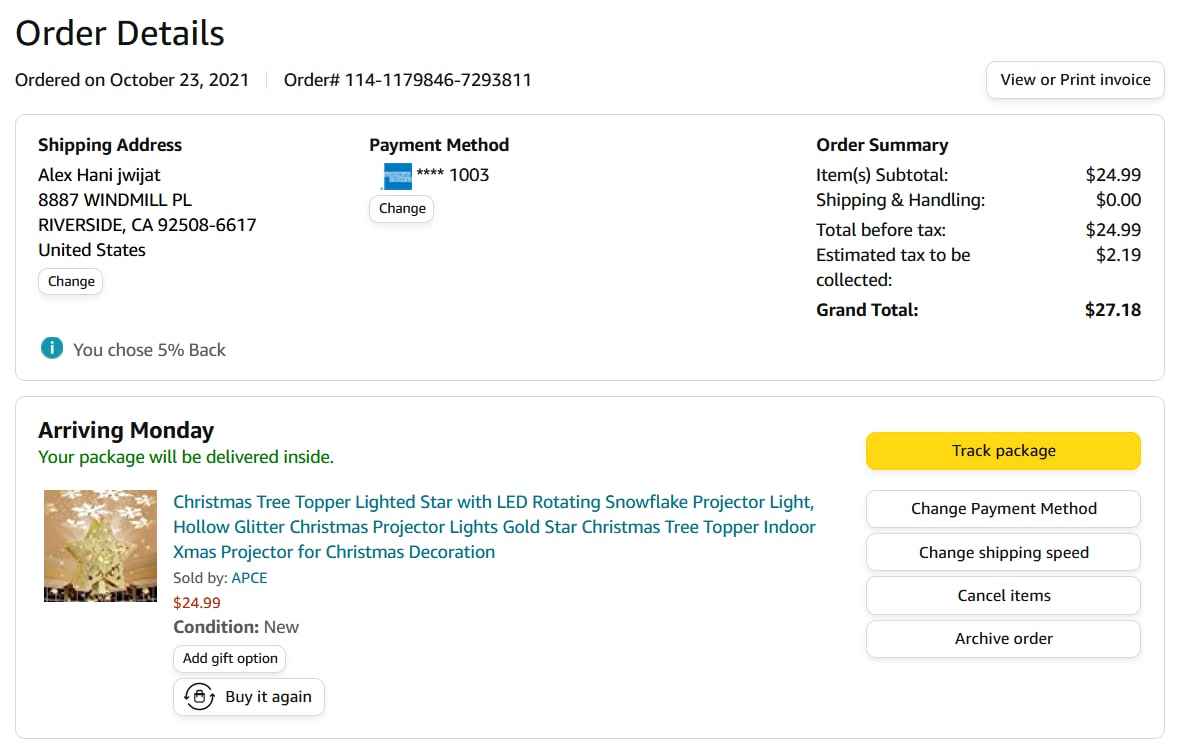Click the Buy it again button label

point(268,697)
